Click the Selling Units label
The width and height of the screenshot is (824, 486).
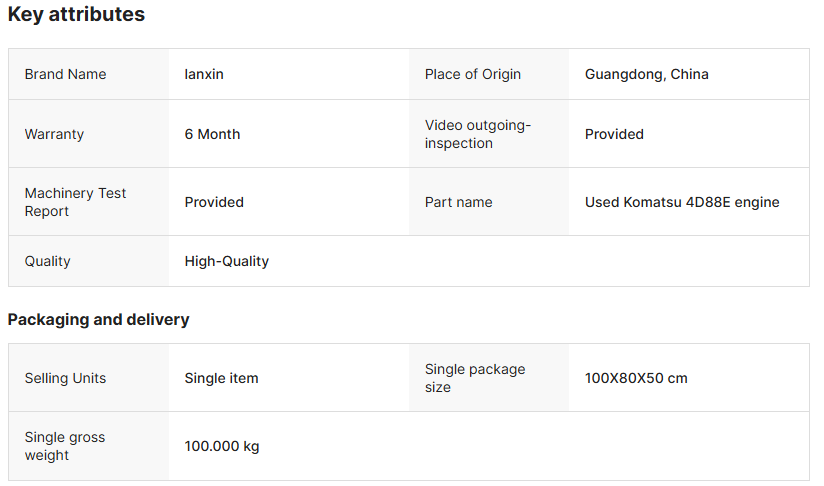(65, 378)
